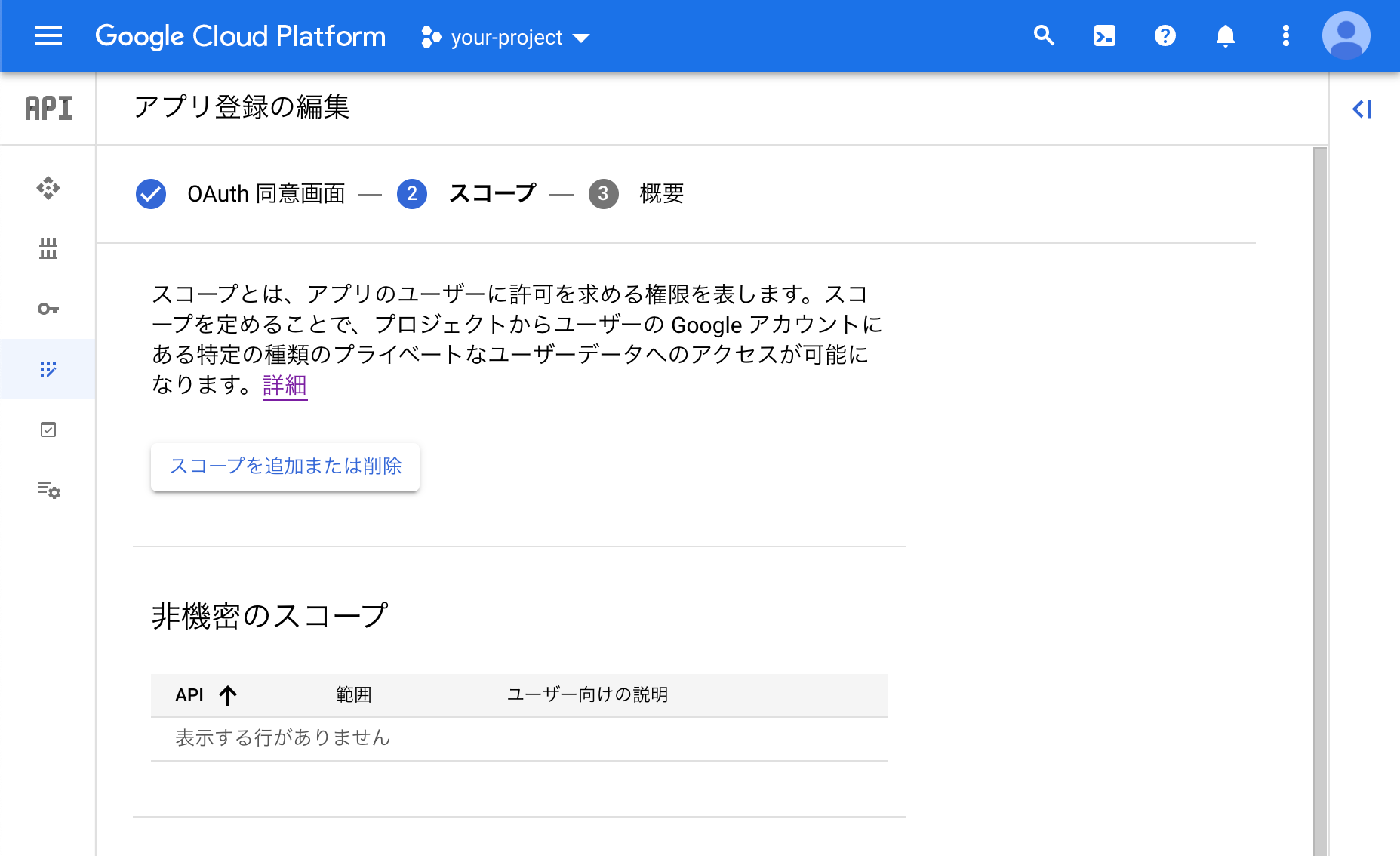Open the your-project project selector dropdown
The image size is (1400, 856).
pos(506,37)
